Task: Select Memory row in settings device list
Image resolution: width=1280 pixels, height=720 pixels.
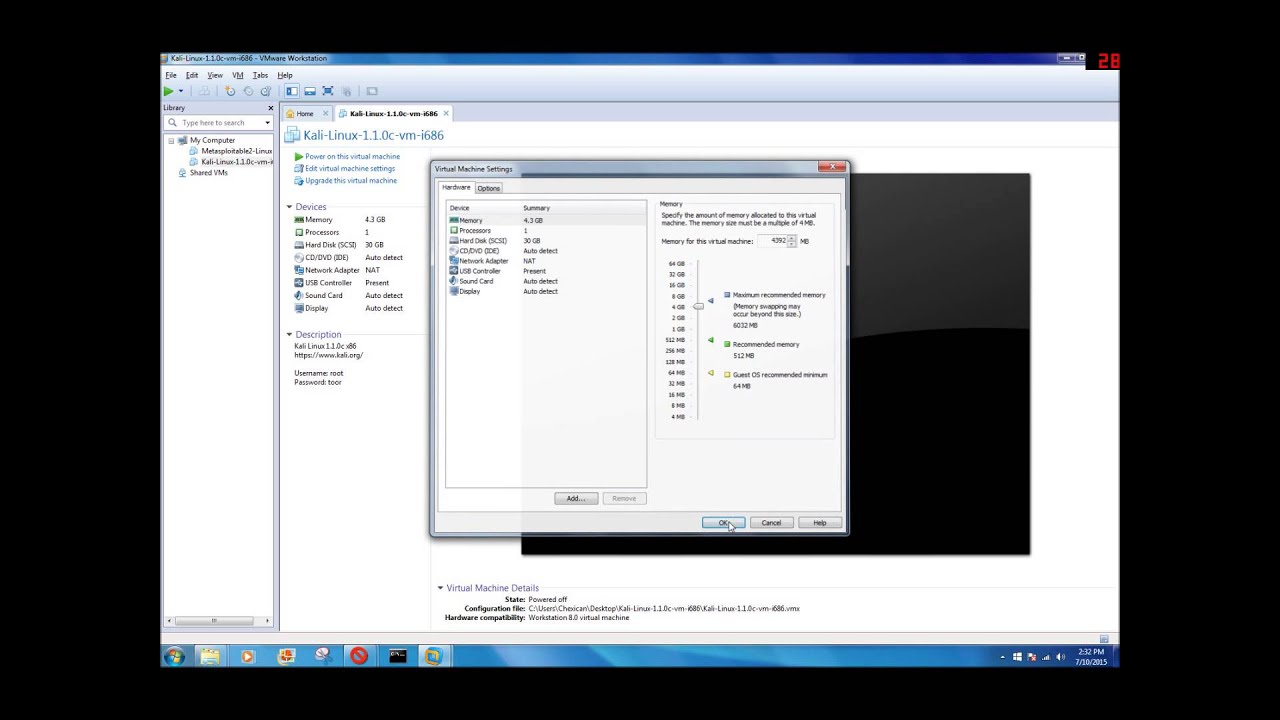Action: click(x=546, y=220)
